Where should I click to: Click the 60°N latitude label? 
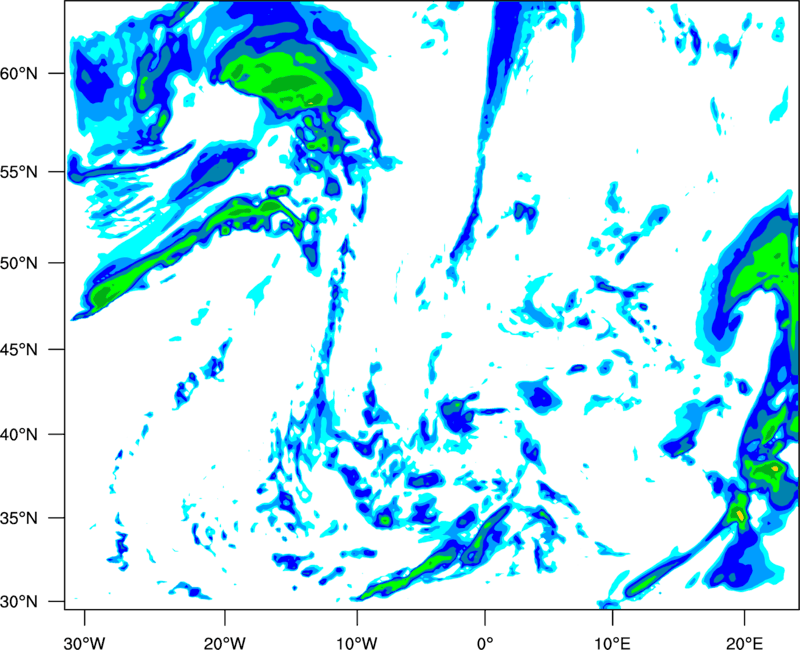pyautogui.click(x=19, y=73)
